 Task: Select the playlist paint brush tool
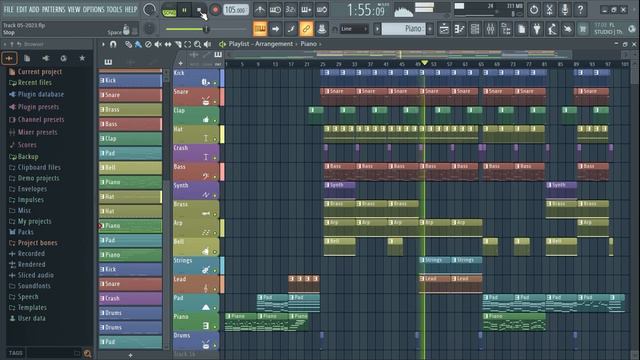(138, 44)
